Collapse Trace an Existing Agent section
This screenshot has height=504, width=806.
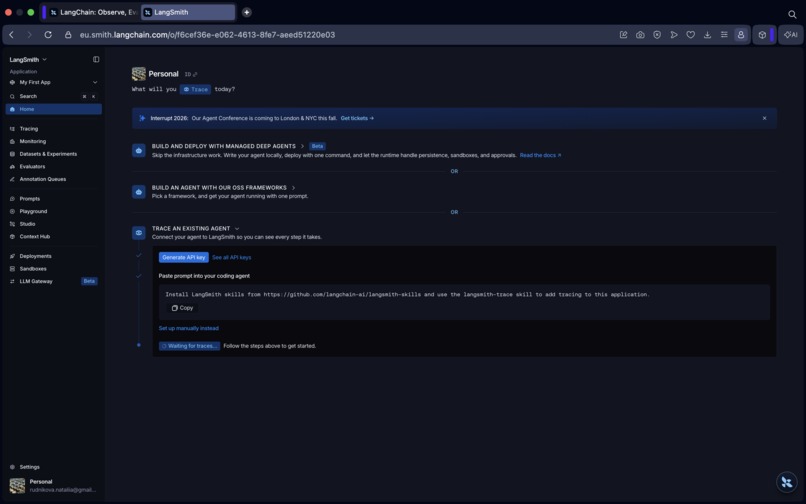(237, 228)
